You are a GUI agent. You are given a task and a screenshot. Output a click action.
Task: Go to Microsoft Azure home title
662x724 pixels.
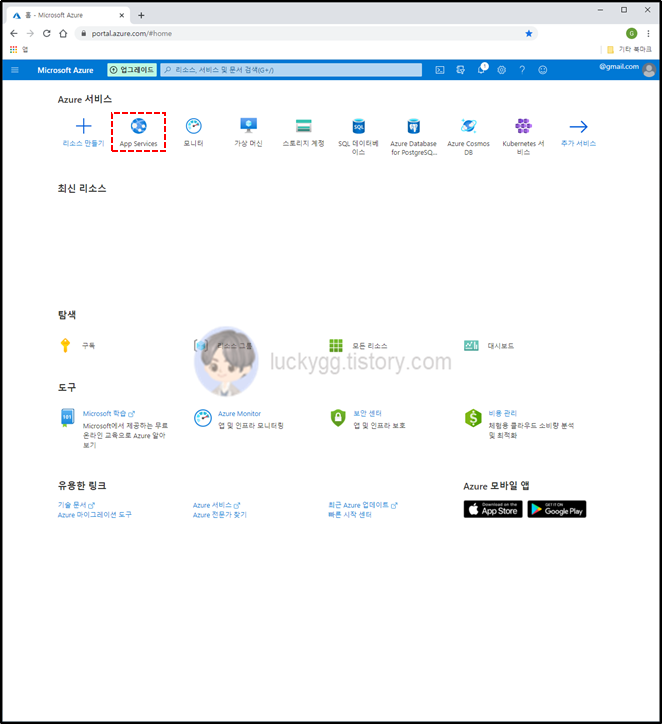point(65,70)
